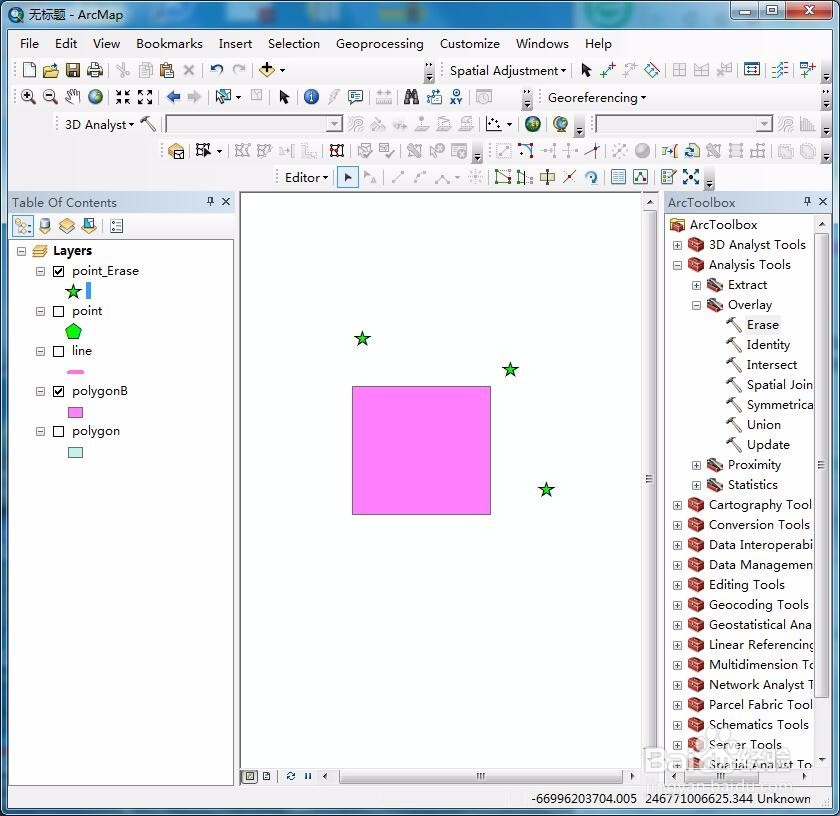Select the Edit tool arrow in Editor toolbar
Screen dimensions: 840x816
click(x=348, y=177)
